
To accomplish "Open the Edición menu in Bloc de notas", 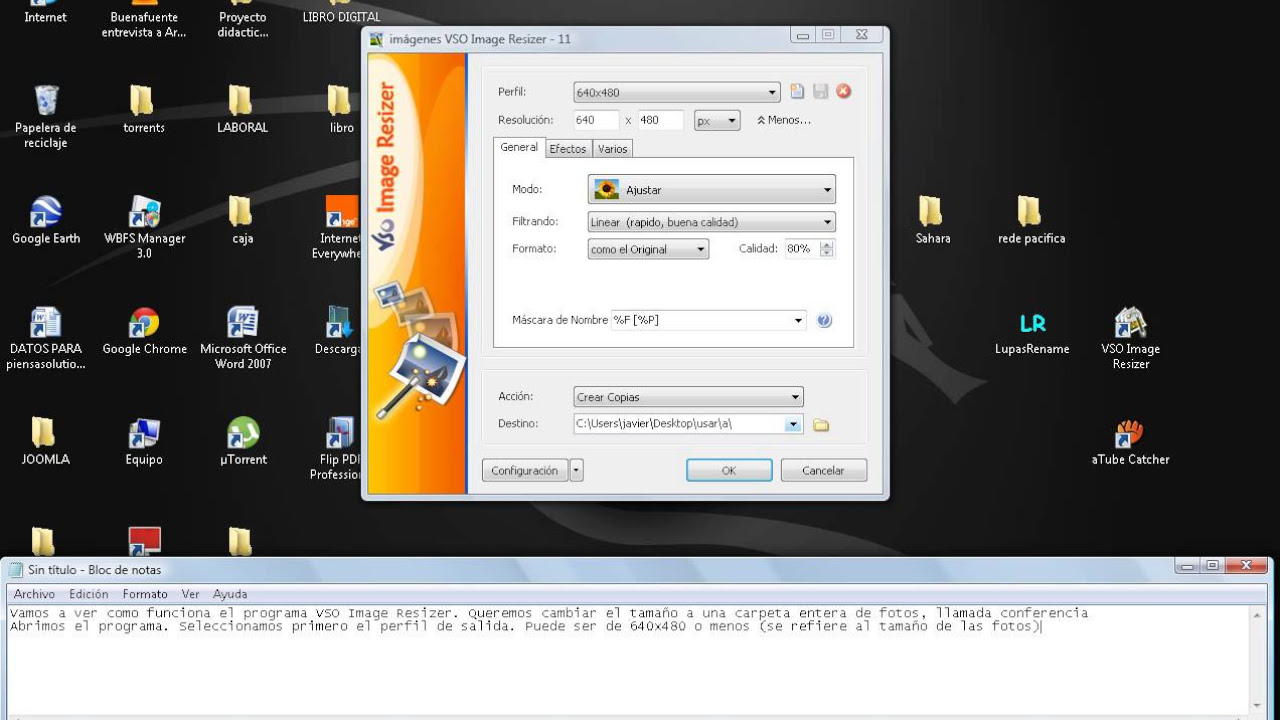I will (89, 594).
